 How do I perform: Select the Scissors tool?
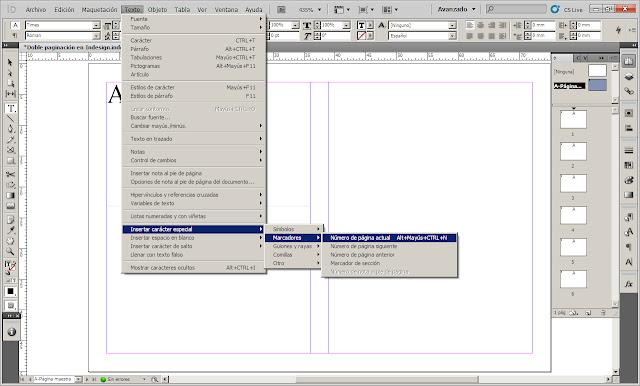[11, 175]
